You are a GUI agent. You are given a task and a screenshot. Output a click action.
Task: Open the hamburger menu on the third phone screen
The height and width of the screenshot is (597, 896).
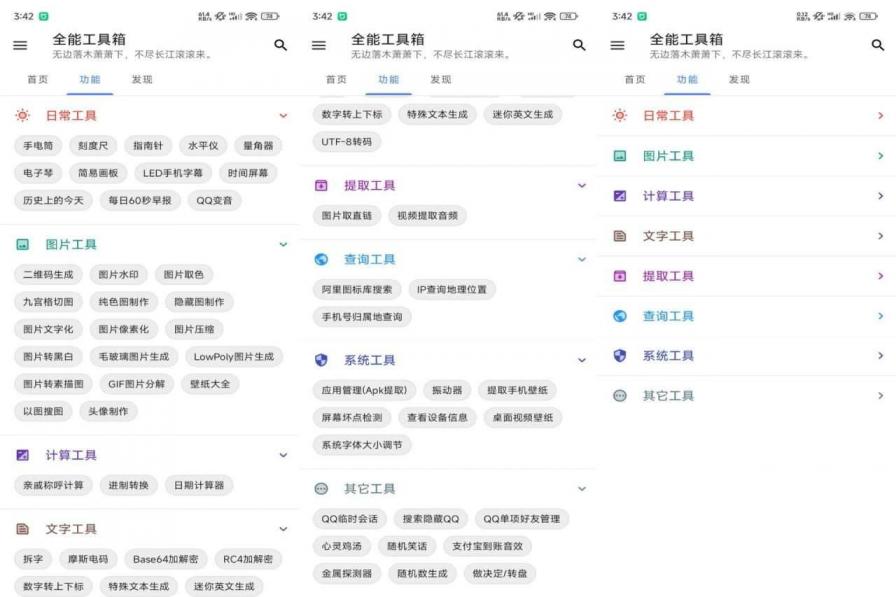click(617, 45)
